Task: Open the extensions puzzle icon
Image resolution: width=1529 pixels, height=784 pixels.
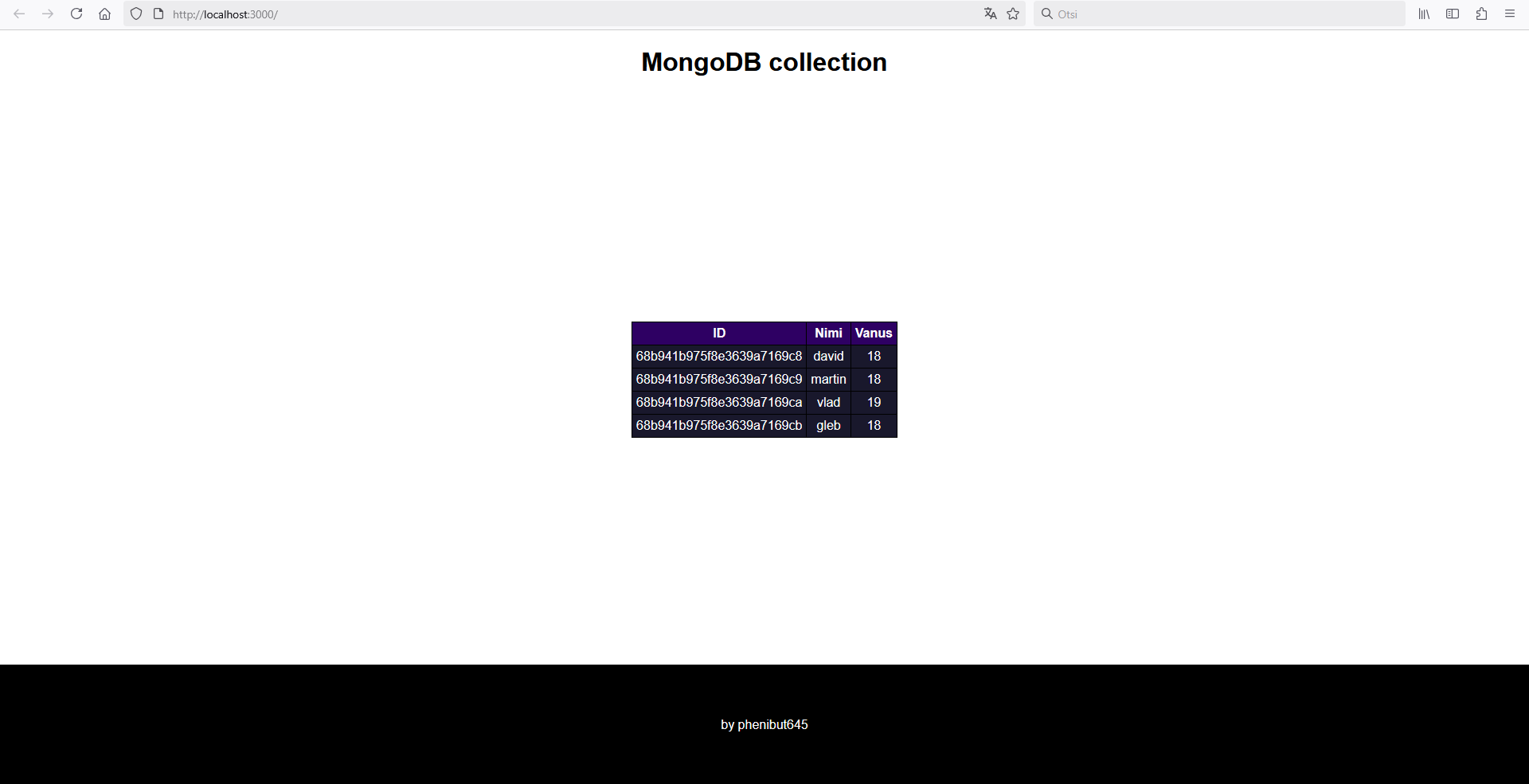Action: click(1481, 14)
